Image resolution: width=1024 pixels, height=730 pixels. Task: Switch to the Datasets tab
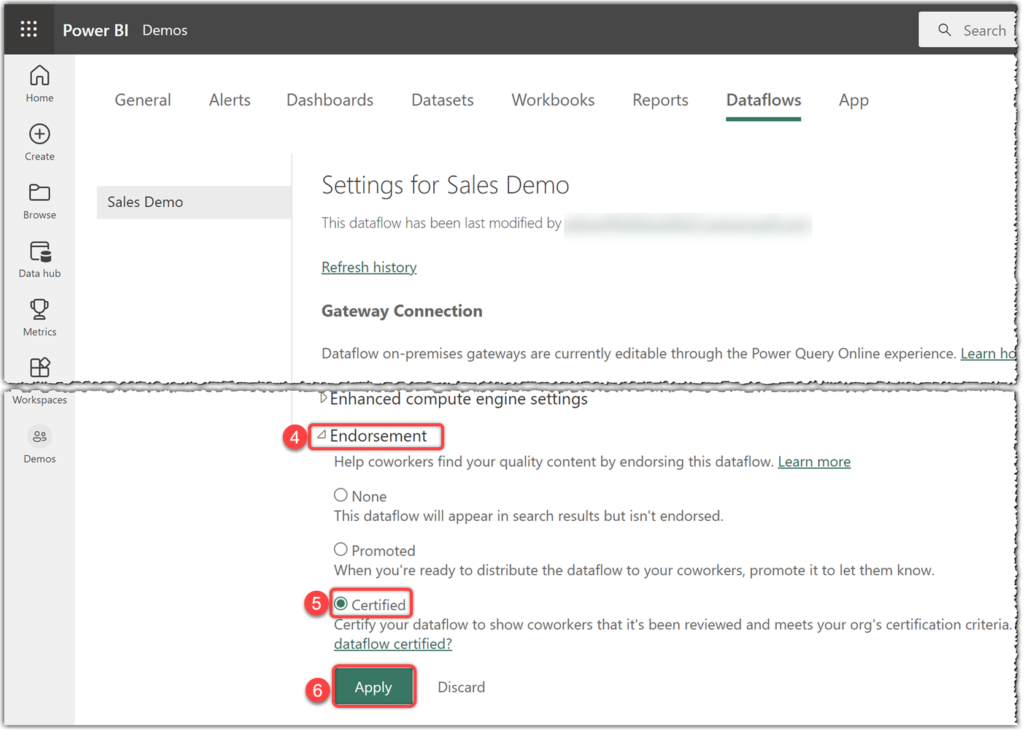pos(442,100)
